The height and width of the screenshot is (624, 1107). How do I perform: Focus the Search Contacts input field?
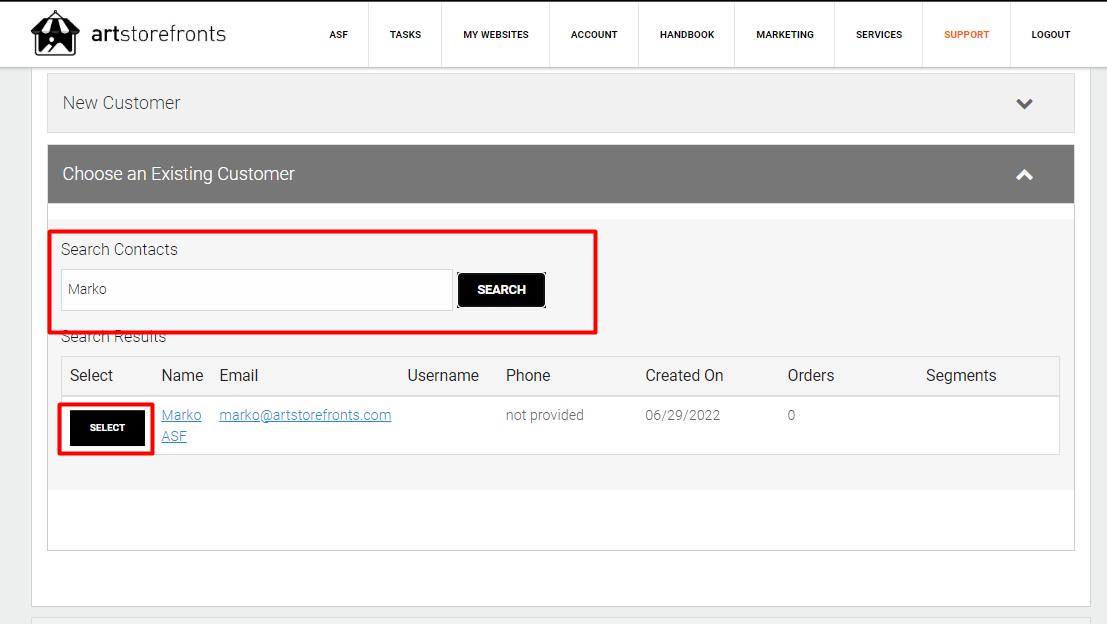click(x=257, y=289)
